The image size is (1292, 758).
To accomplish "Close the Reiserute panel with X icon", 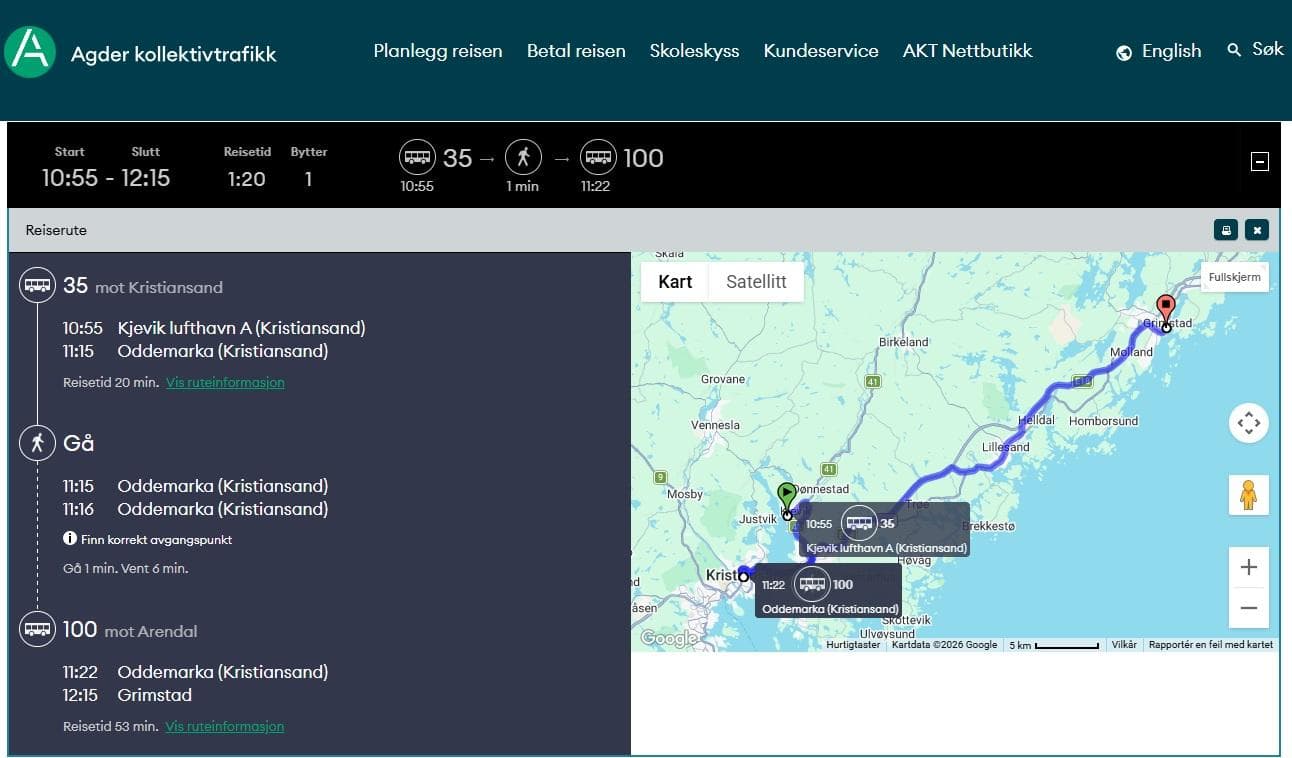I will [1257, 230].
